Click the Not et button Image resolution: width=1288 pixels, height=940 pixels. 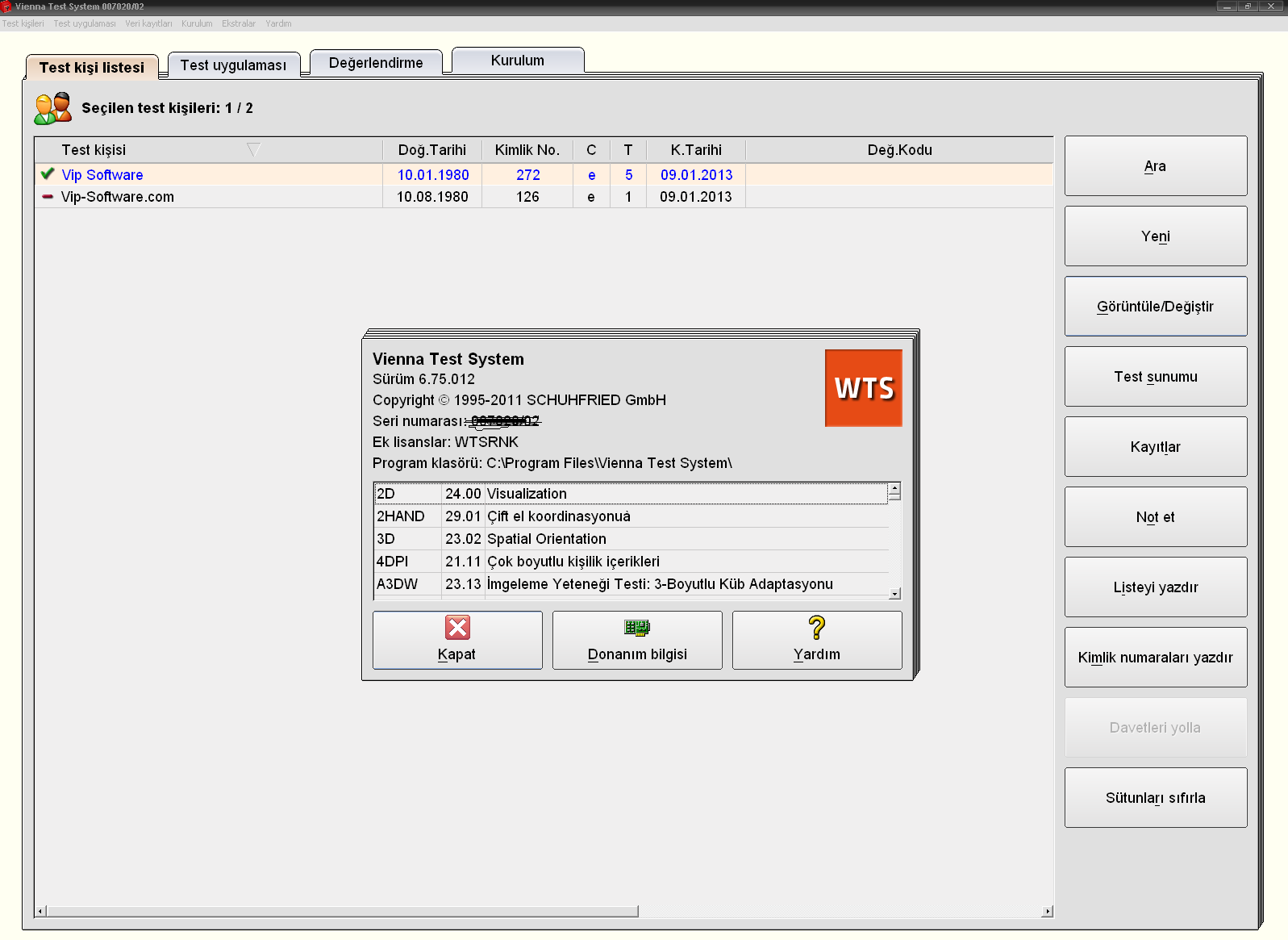(1156, 516)
